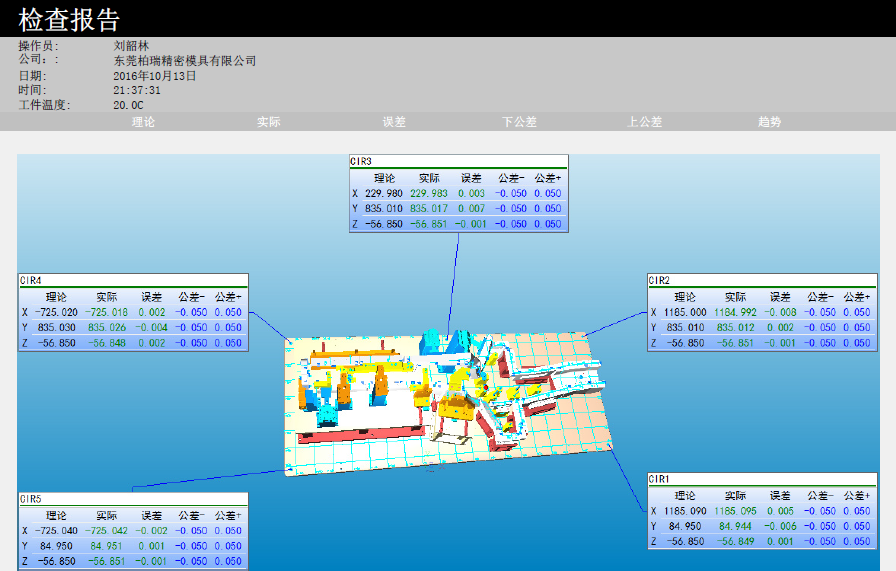Select the 趋势 column header
896x571 pixels.
click(769, 122)
